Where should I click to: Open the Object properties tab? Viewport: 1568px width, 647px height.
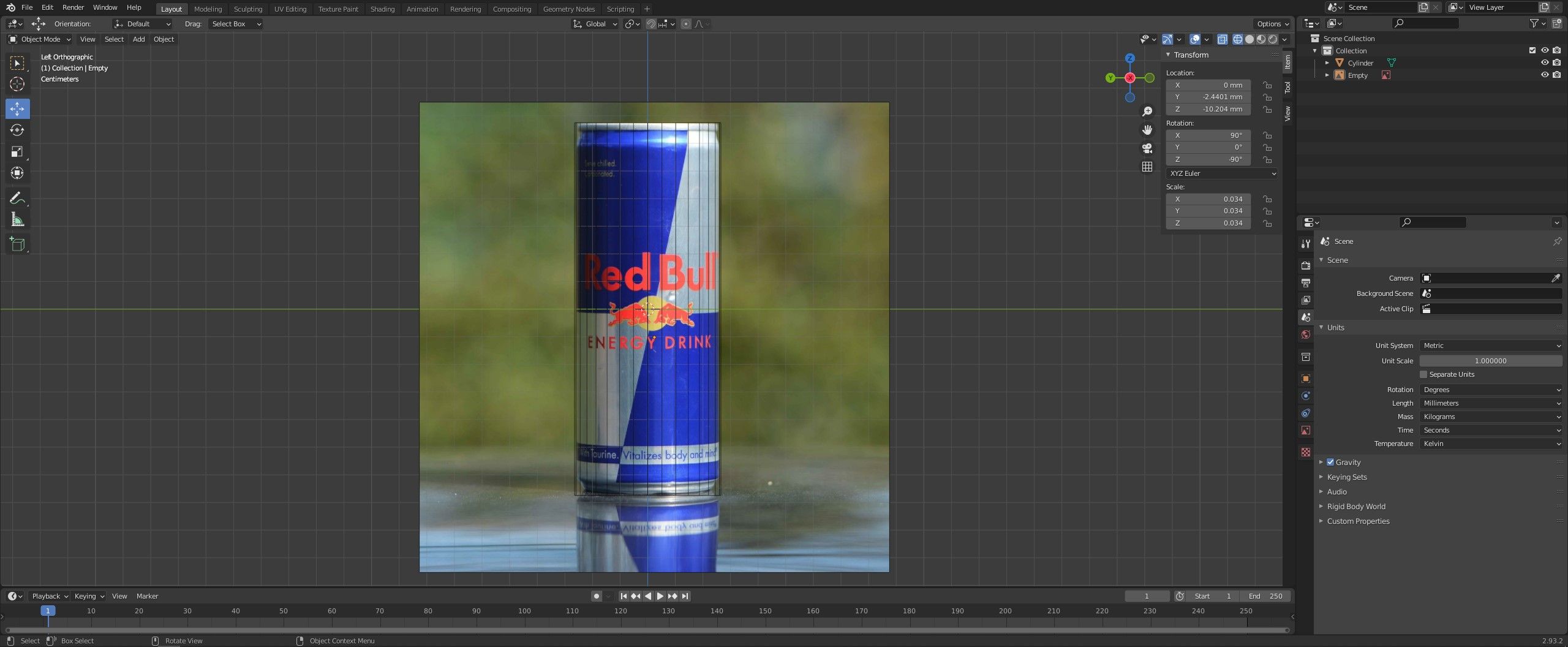pyautogui.click(x=1306, y=379)
